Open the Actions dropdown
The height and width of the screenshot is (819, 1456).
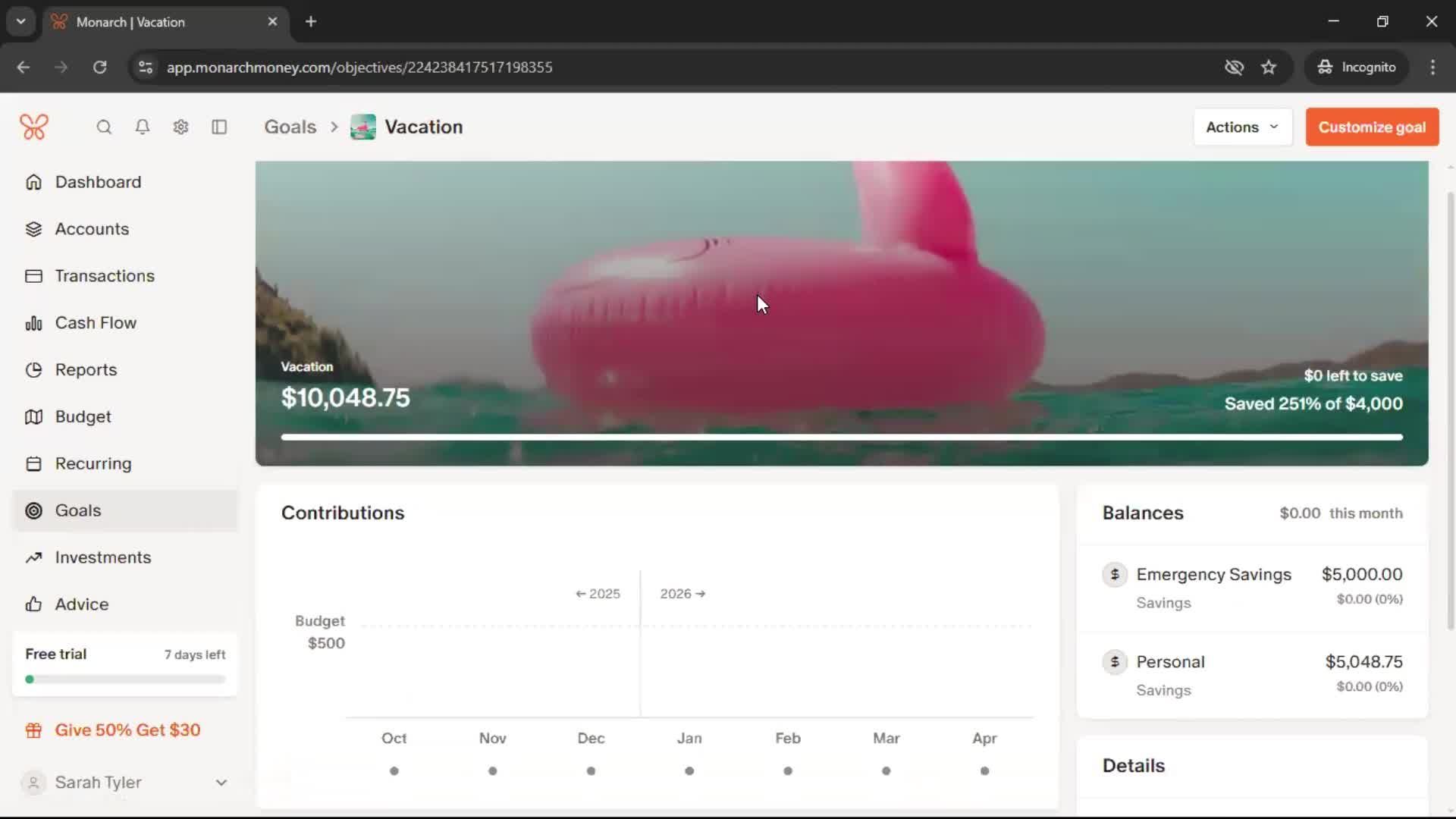coord(1241,127)
